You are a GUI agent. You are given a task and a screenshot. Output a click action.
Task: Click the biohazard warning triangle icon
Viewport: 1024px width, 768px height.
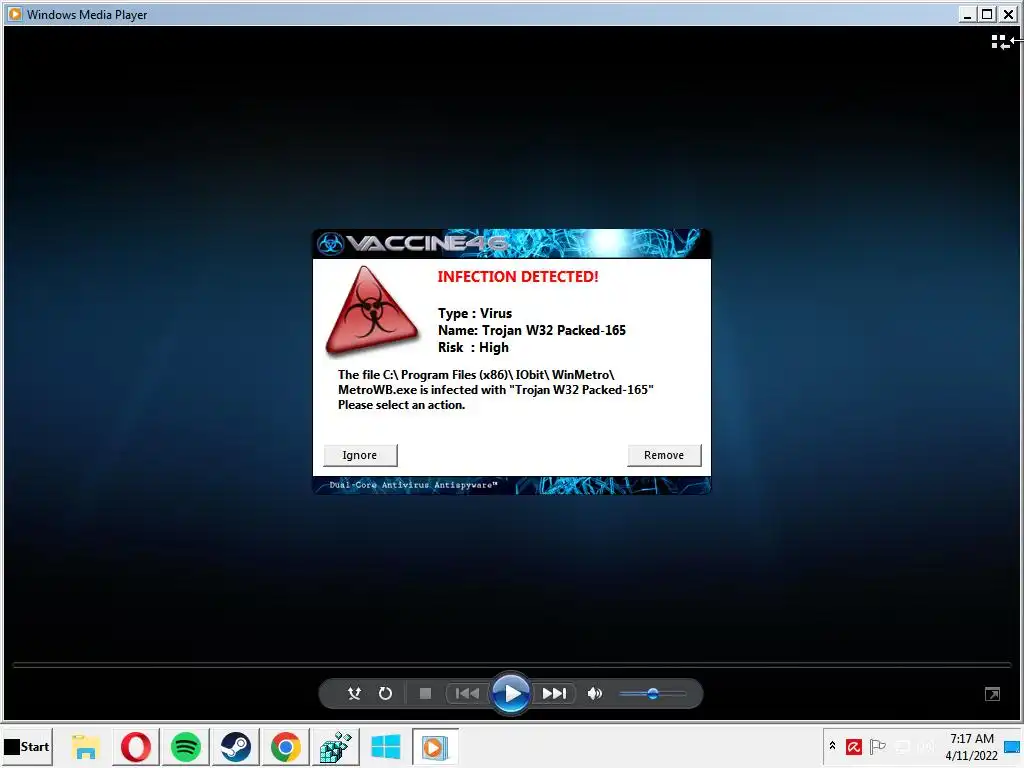tap(372, 311)
